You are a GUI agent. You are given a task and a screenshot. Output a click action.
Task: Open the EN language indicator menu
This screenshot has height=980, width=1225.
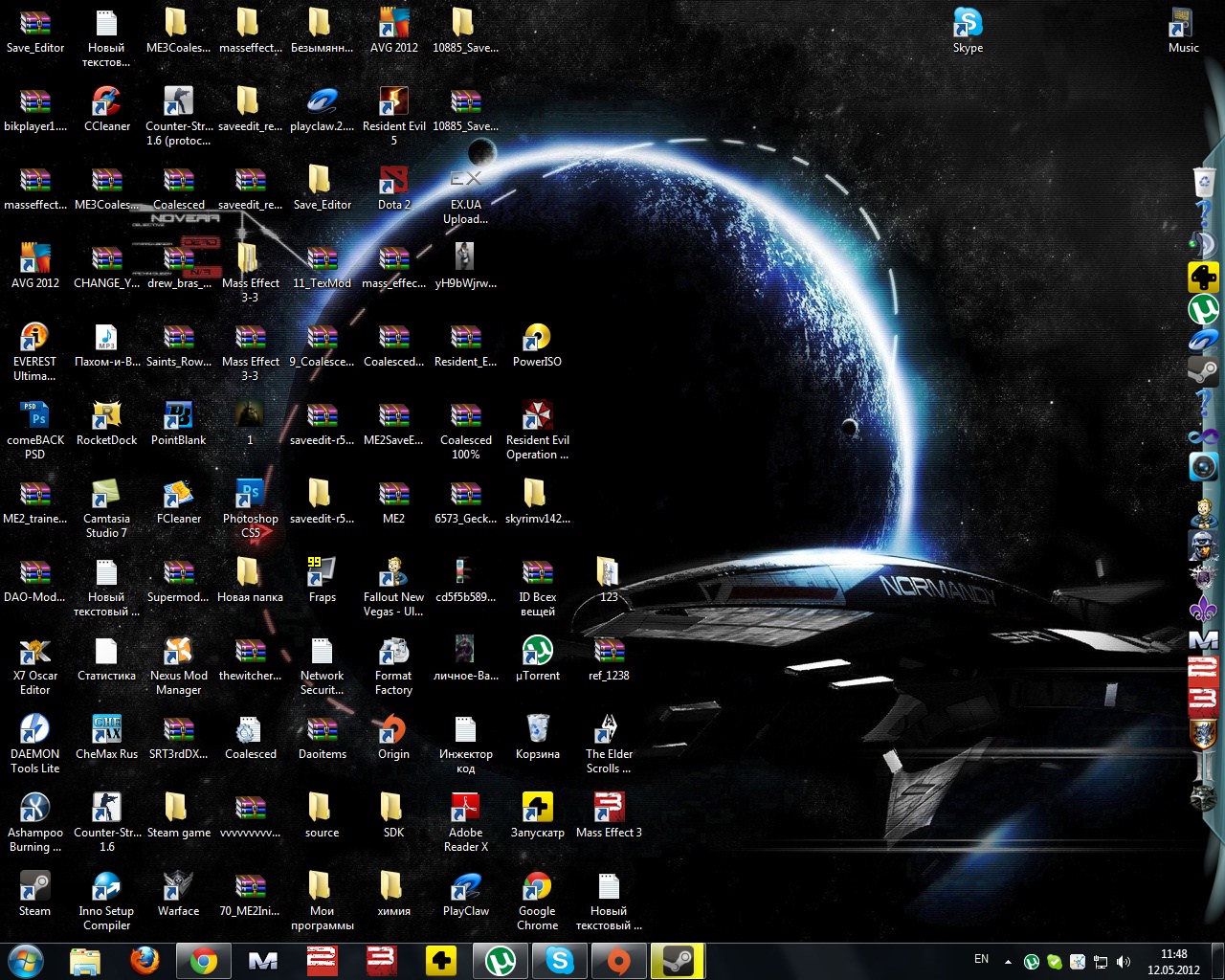point(981,959)
